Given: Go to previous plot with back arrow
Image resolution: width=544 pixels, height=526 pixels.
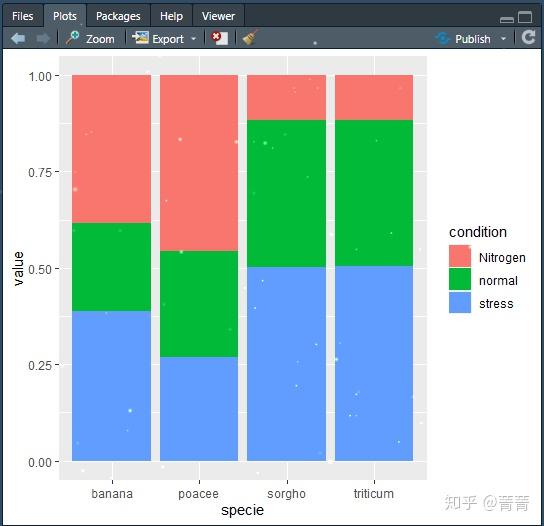Looking at the screenshot, I should 18,38.
